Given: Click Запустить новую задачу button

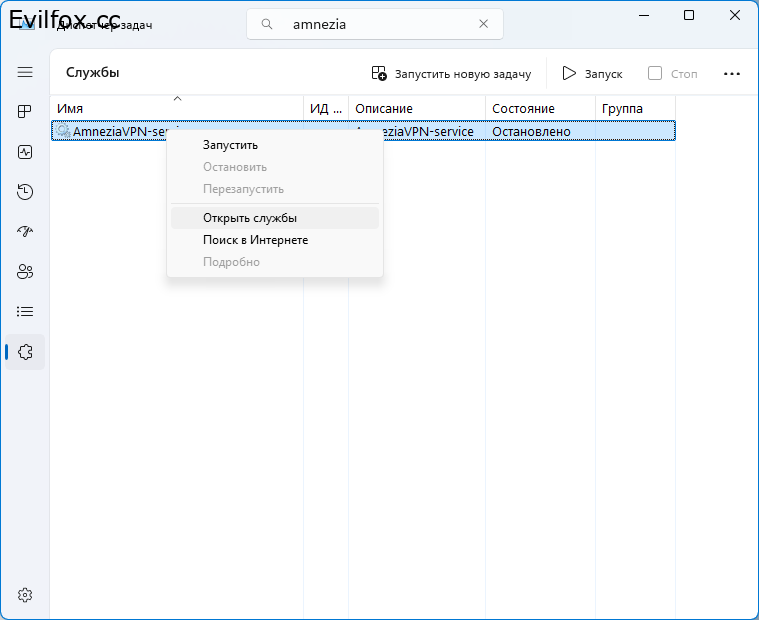Looking at the screenshot, I should pyautogui.click(x=451, y=74).
